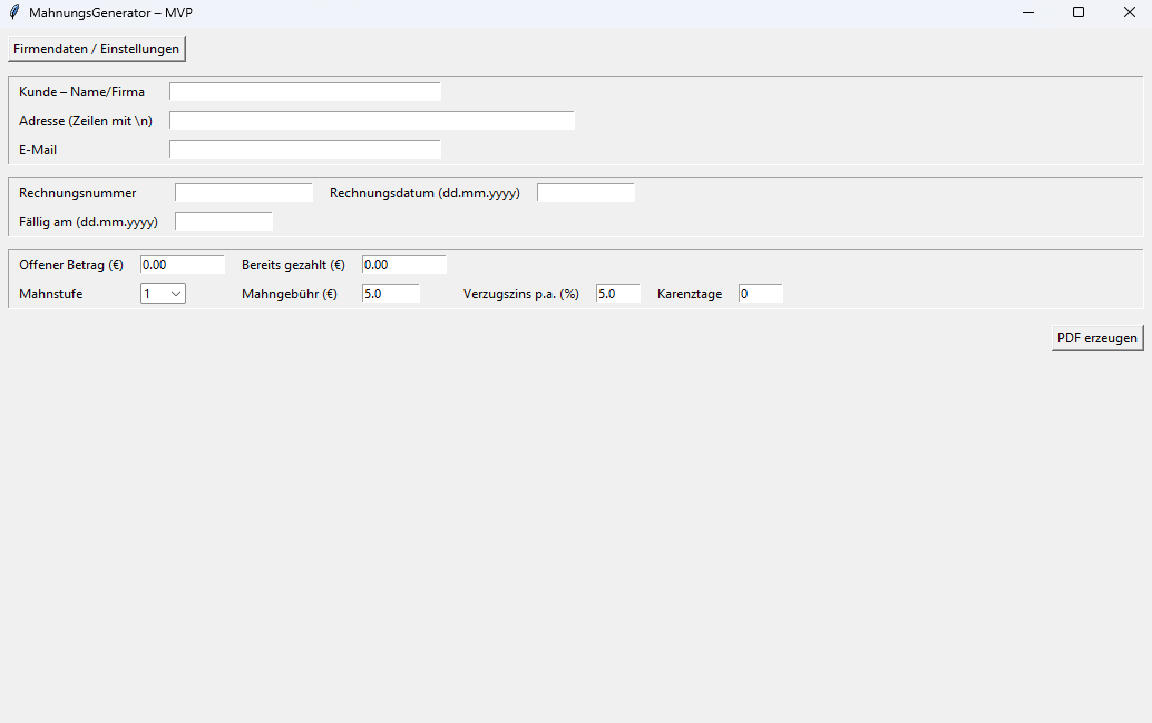Focus the Rechnungsdatum date field
Image resolution: width=1152 pixels, height=723 pixels.
[585, 193]
